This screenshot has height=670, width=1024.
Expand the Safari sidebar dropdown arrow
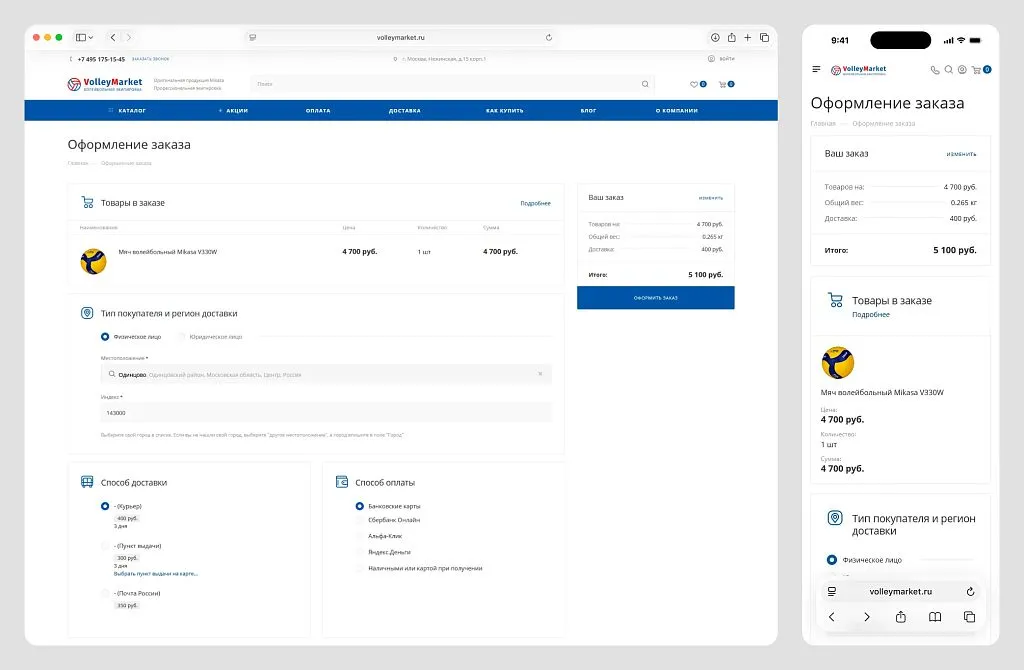click(x=91, y=37)
